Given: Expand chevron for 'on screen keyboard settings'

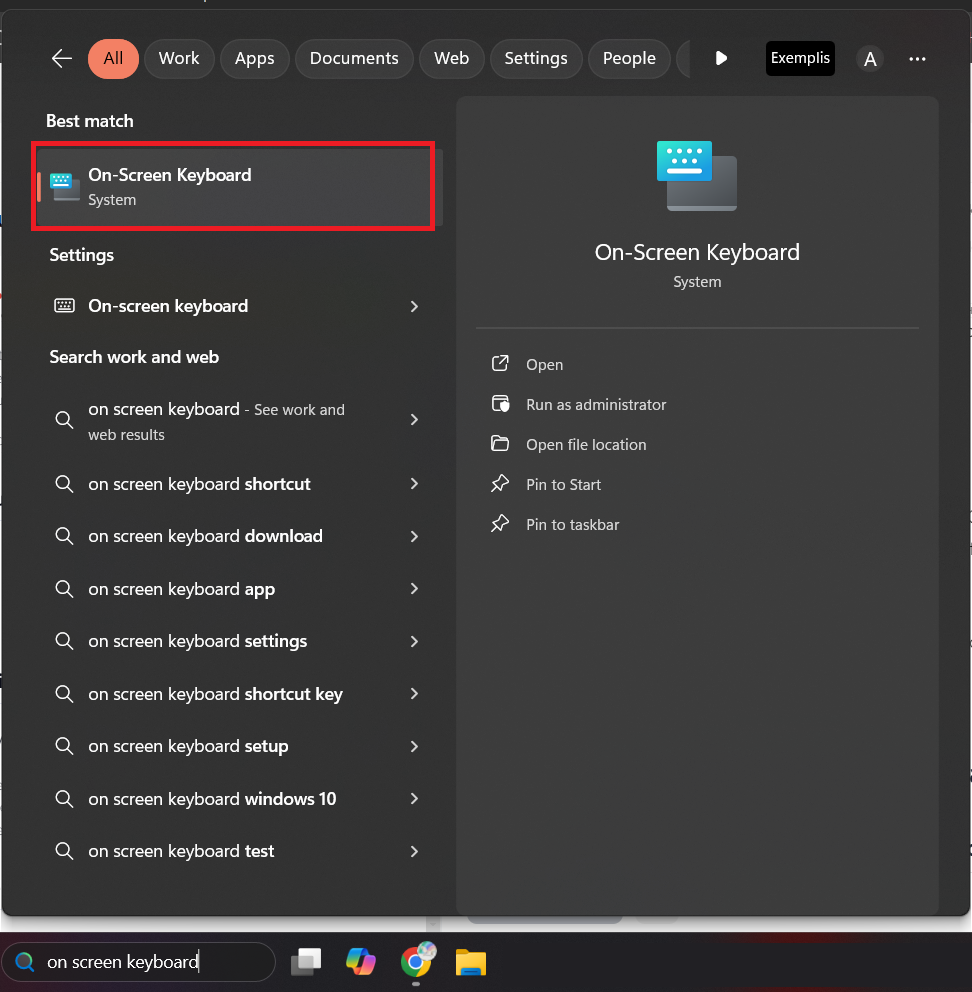Looking at the screenshot, I should [x=414, y=642].
